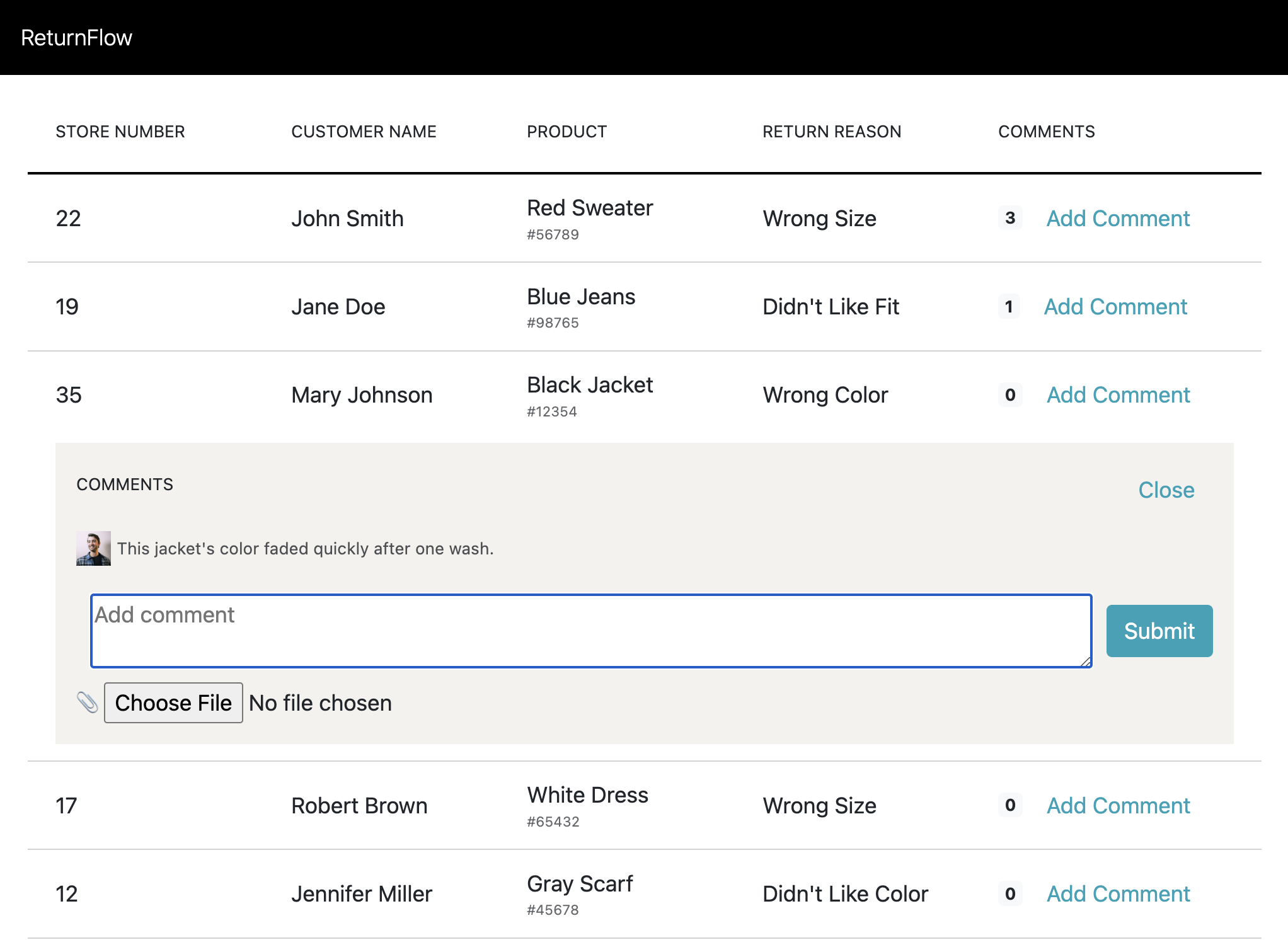
Task: Add a comment to Gray Scarf return
Action: pyautogui.click(x=1118, y=894)
